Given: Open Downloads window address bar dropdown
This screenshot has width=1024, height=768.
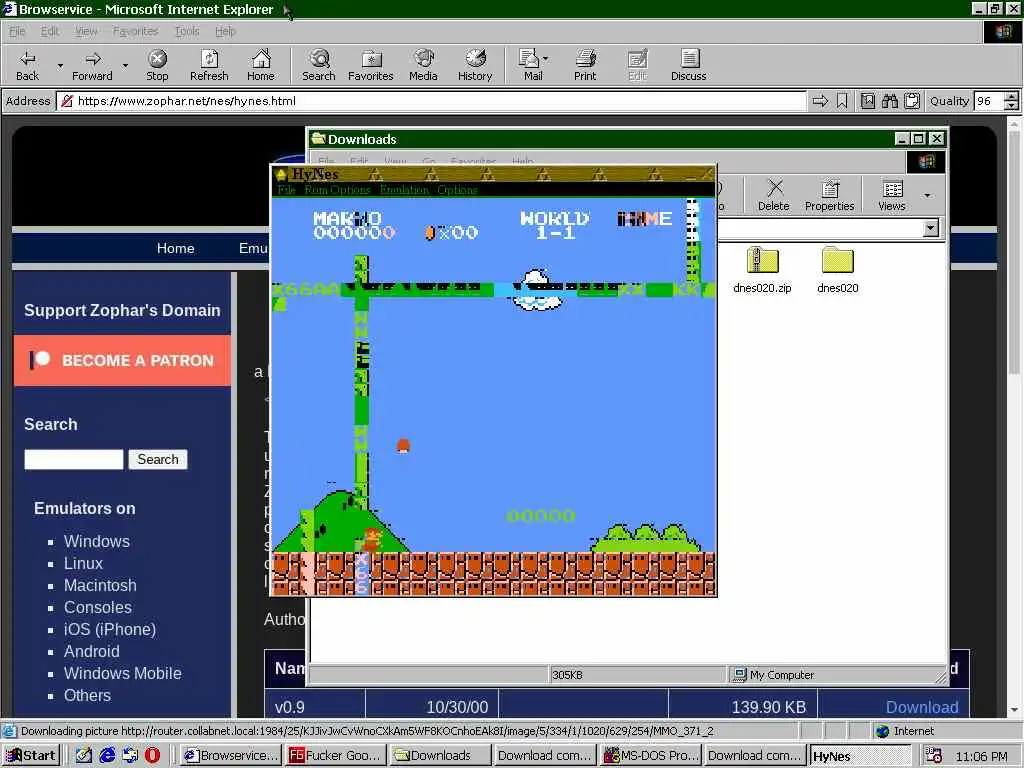Looking at the screenshot, I should click(931, 228).
